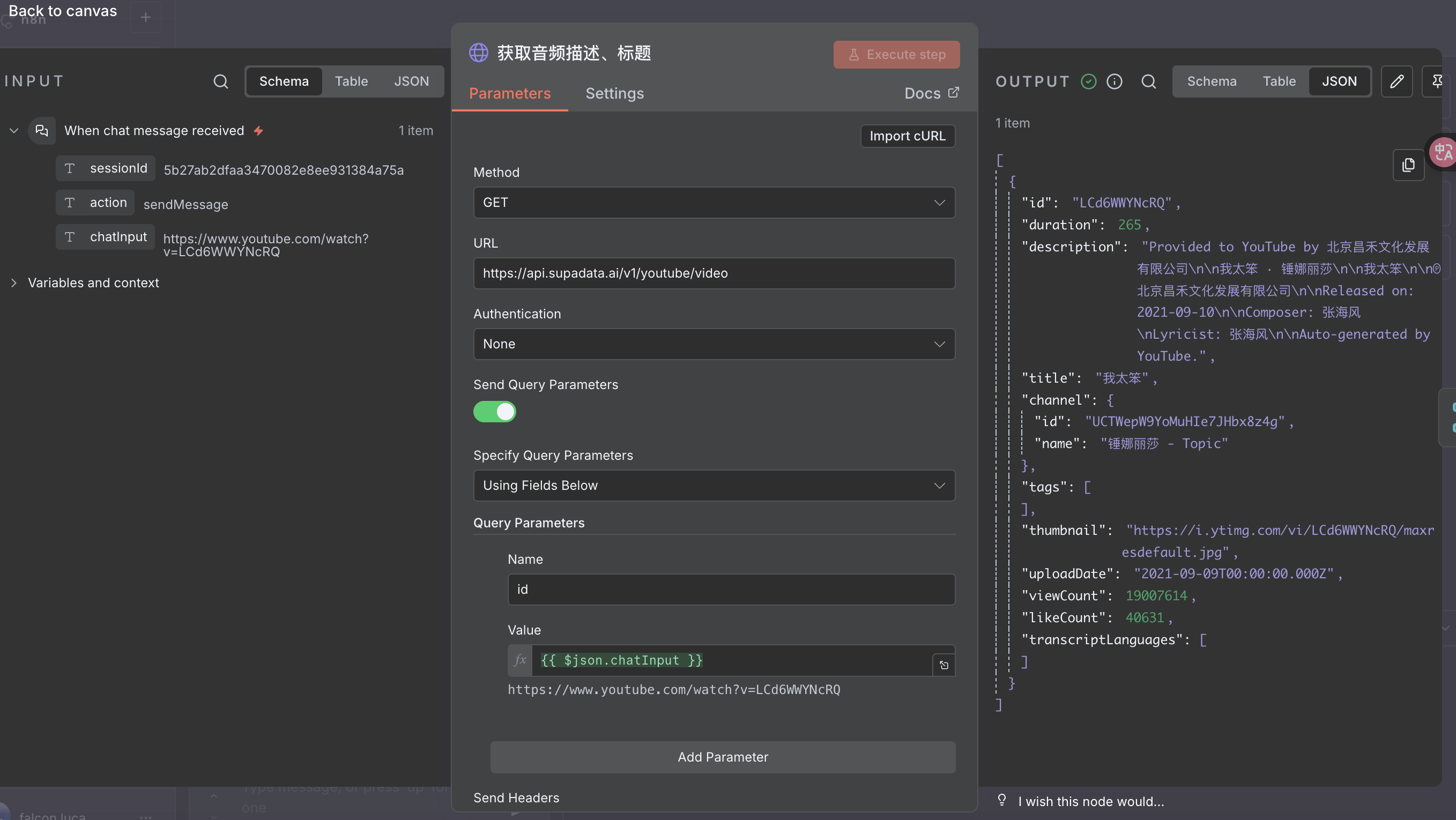Viewport: 1456px width, 820px height.
Task: Switch INPUT view to Table
Action: 351,81
